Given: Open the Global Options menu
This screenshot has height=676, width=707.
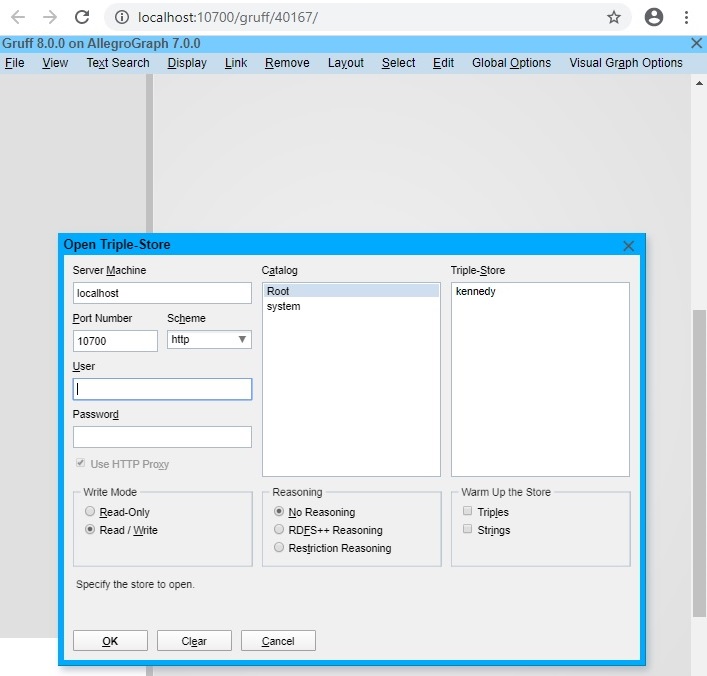Looking at the screenshot, I should pos(511,63).
